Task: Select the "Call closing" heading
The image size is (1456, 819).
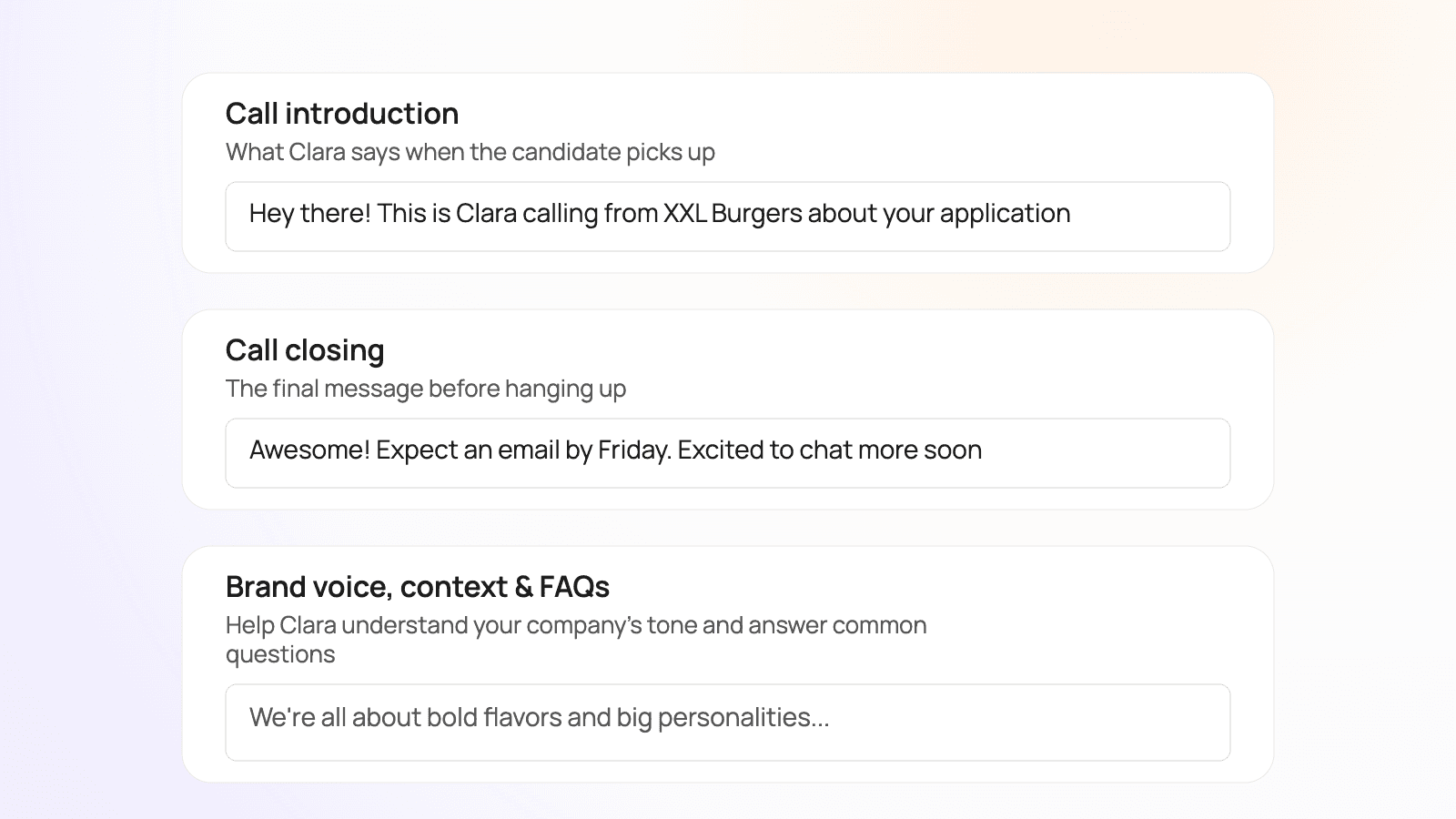Action: 305,350
